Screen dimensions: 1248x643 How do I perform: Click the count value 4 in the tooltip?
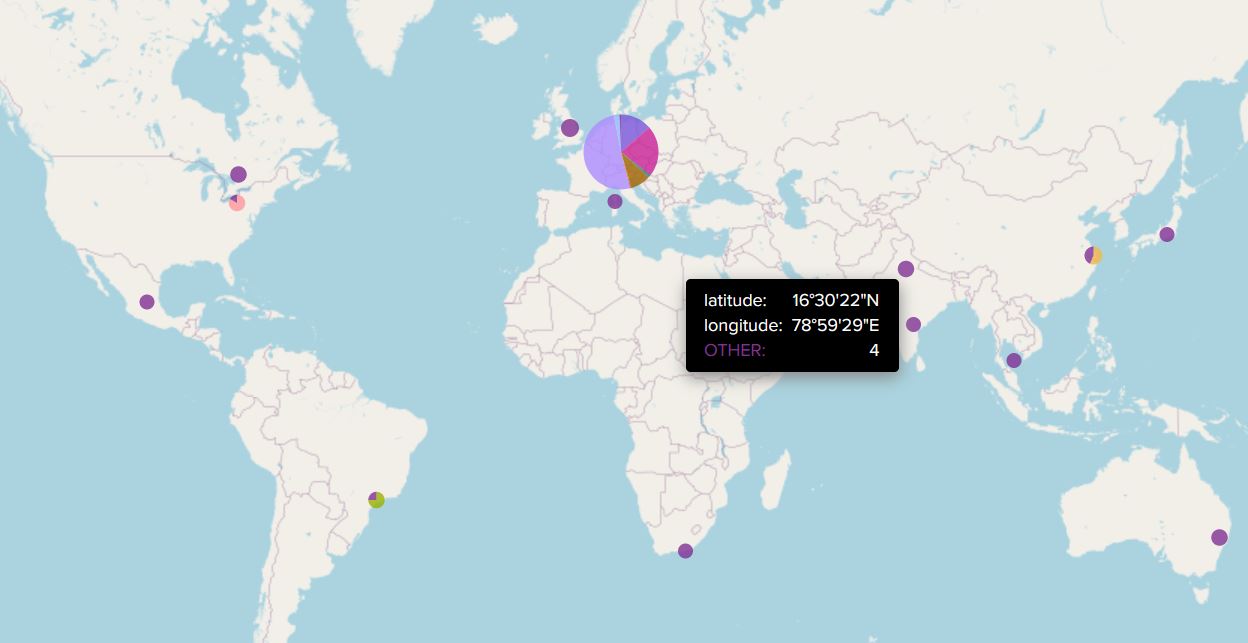pos(874,350)
